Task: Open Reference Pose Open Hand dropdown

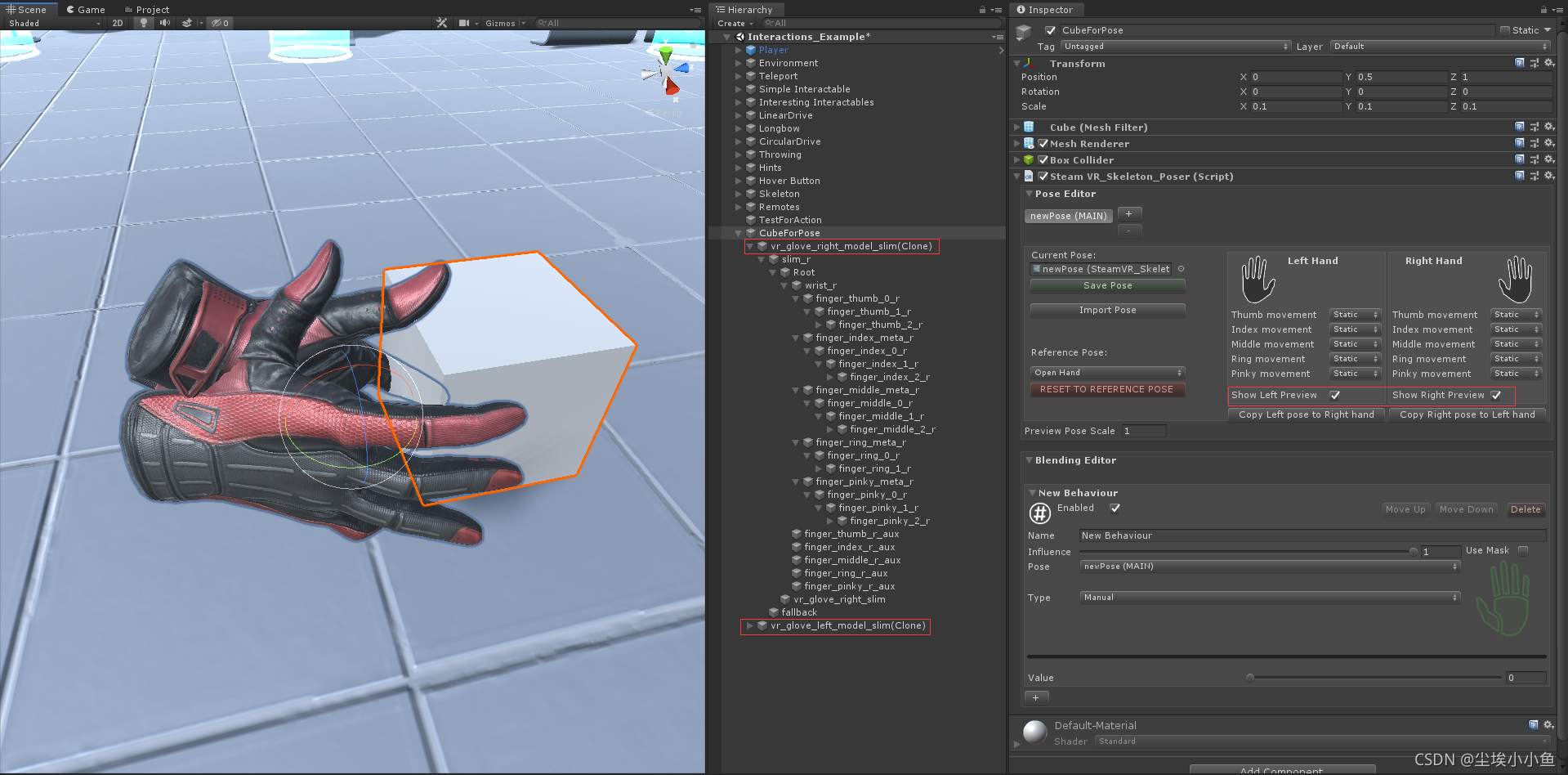Action: click(1107, 372)
